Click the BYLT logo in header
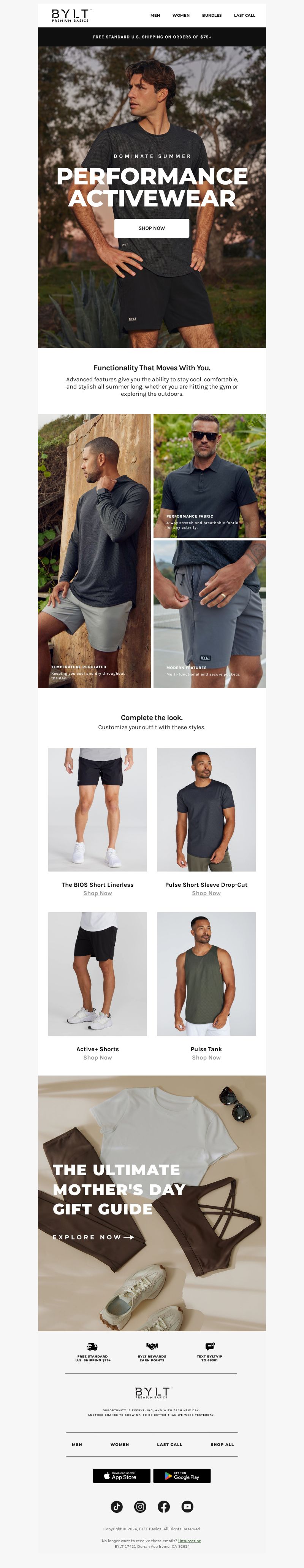This screenshot has width=304, height=1568. tap(71, 15)
